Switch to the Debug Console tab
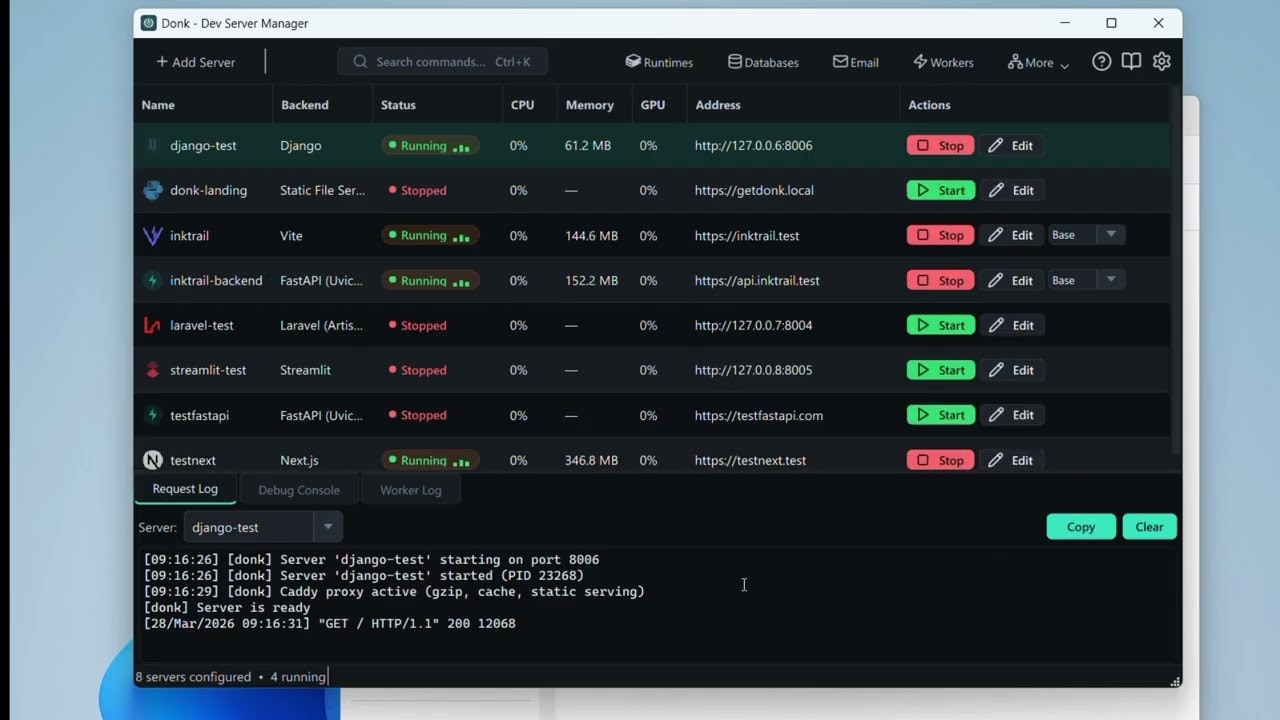This screenshot has width=1280, height=720. 299,490
